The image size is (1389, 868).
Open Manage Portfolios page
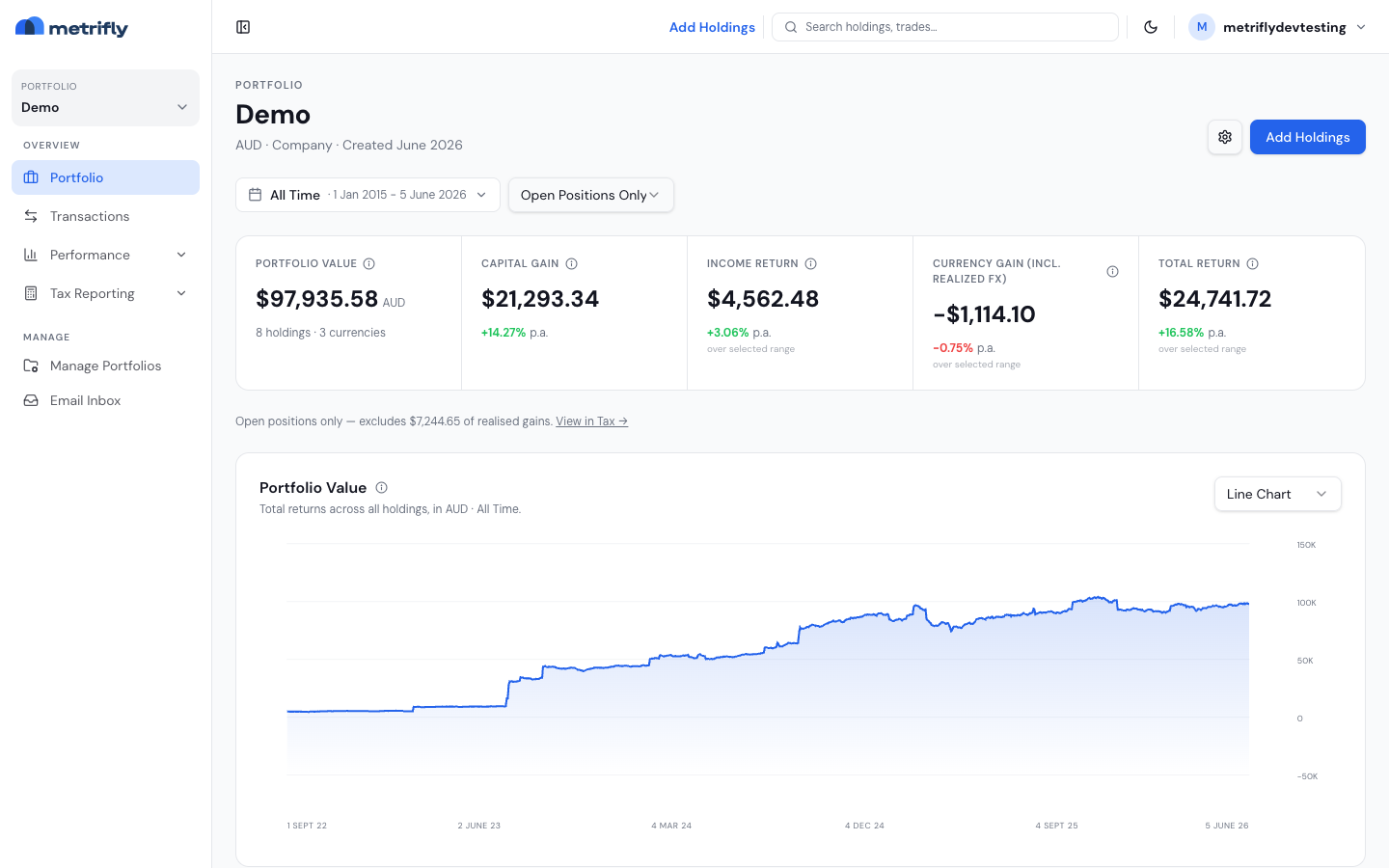(x=105, y=366)
